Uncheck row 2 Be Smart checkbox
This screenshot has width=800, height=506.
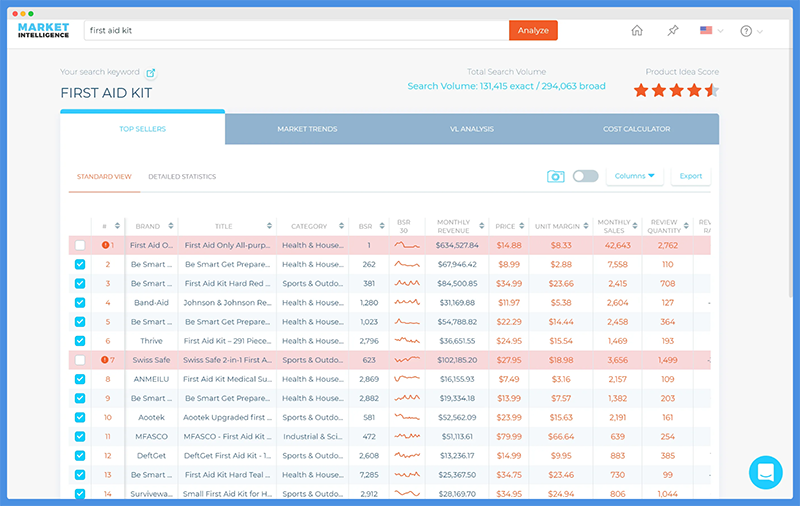coord(80,264)
